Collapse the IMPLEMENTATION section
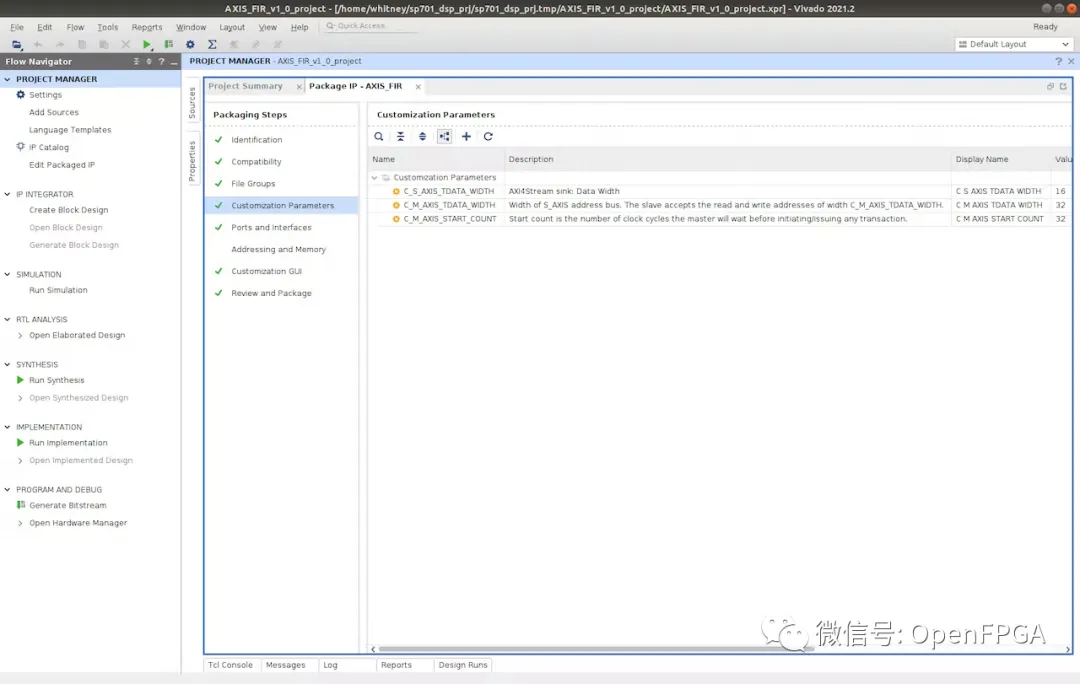Screen dimensions: 1080x684 (8, 427)
